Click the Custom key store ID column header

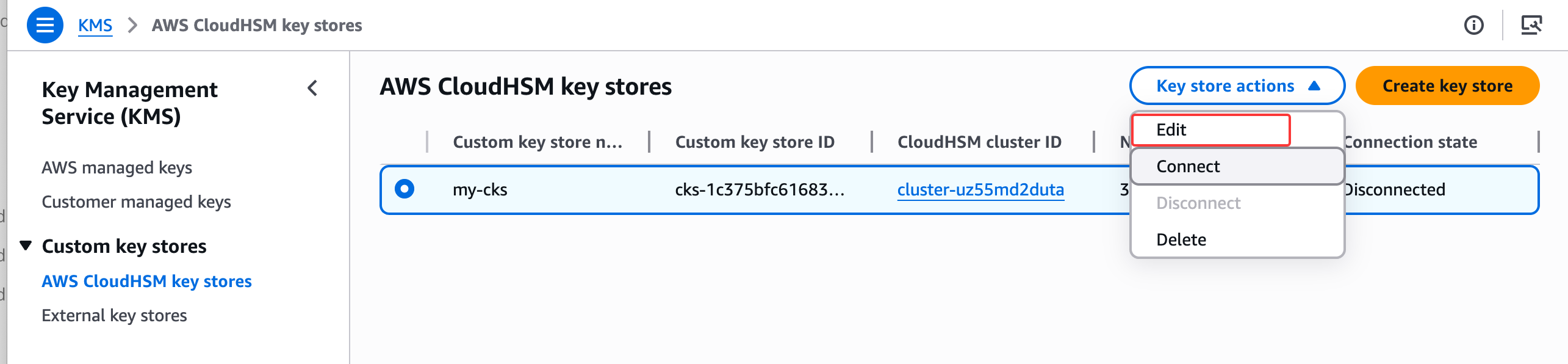click(x=755, y=142)
